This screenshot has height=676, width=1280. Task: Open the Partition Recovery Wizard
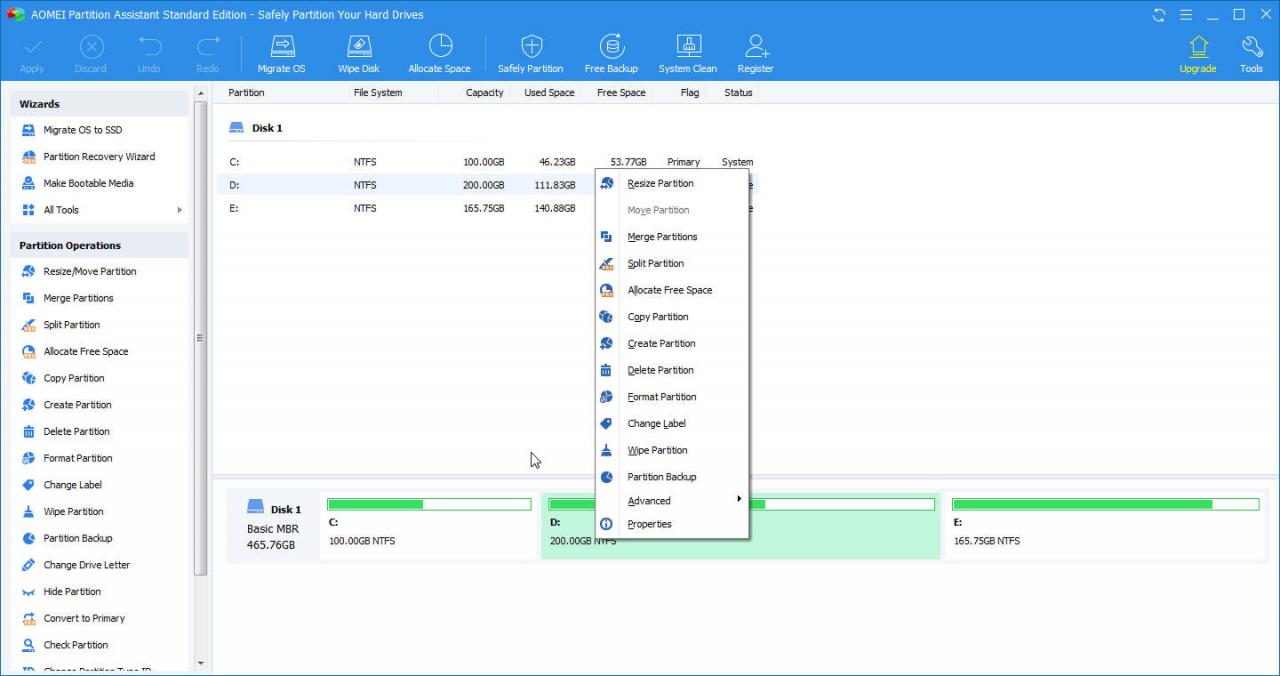click(99, 156)
